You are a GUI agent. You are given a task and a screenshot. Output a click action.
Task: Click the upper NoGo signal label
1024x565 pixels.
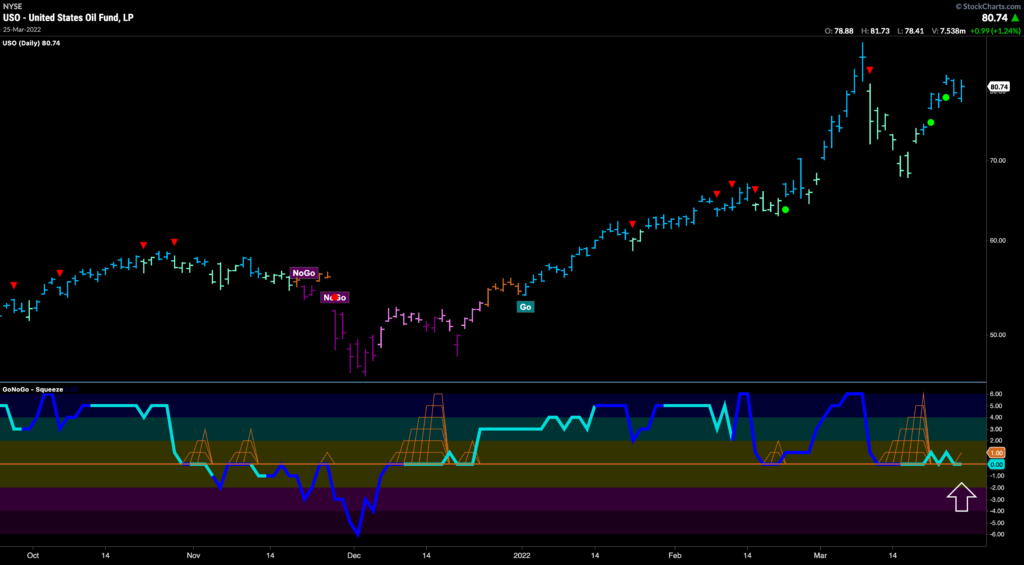coord(304,273)
